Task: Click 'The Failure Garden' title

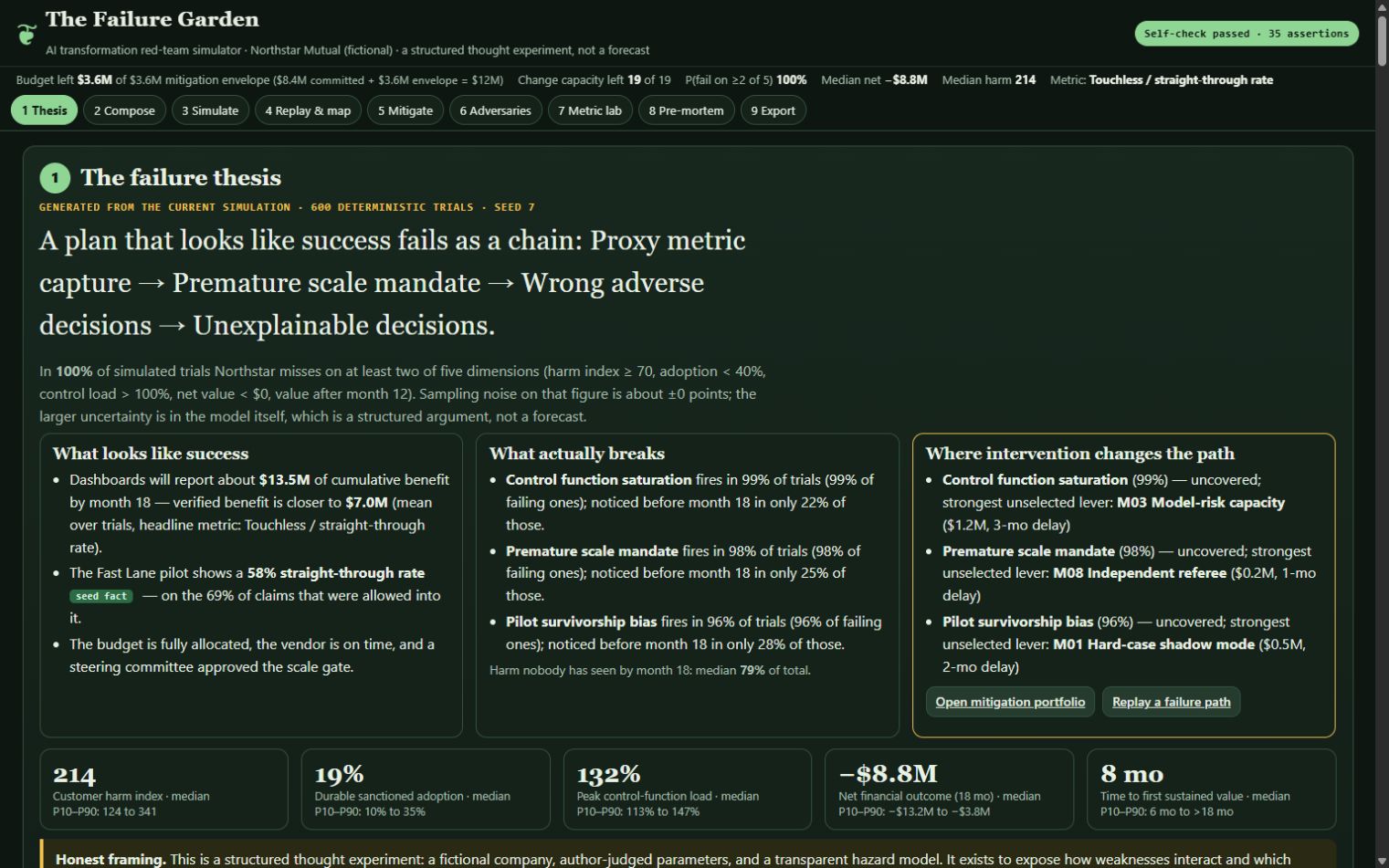Action: 153,19
